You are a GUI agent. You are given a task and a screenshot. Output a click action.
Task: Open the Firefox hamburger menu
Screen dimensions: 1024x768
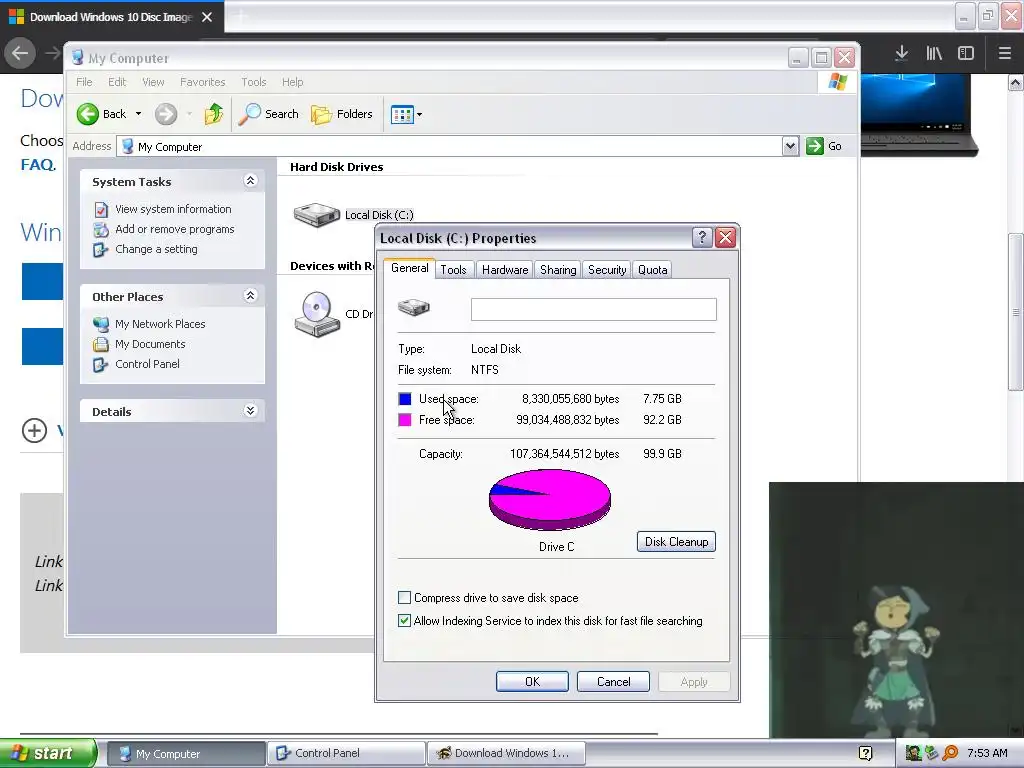point(1005,53)
